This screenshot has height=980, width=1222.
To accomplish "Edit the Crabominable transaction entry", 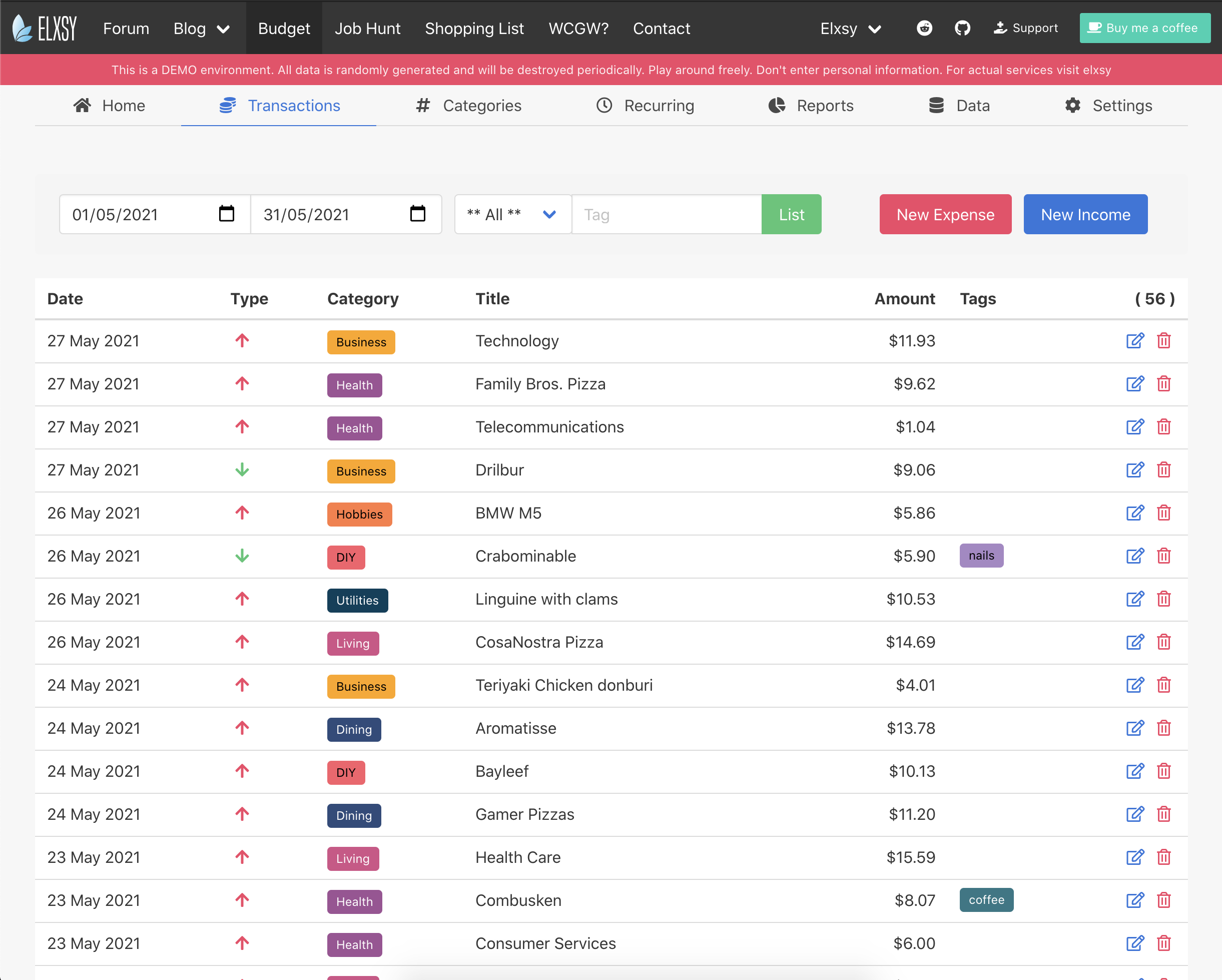I will 1135,556.
